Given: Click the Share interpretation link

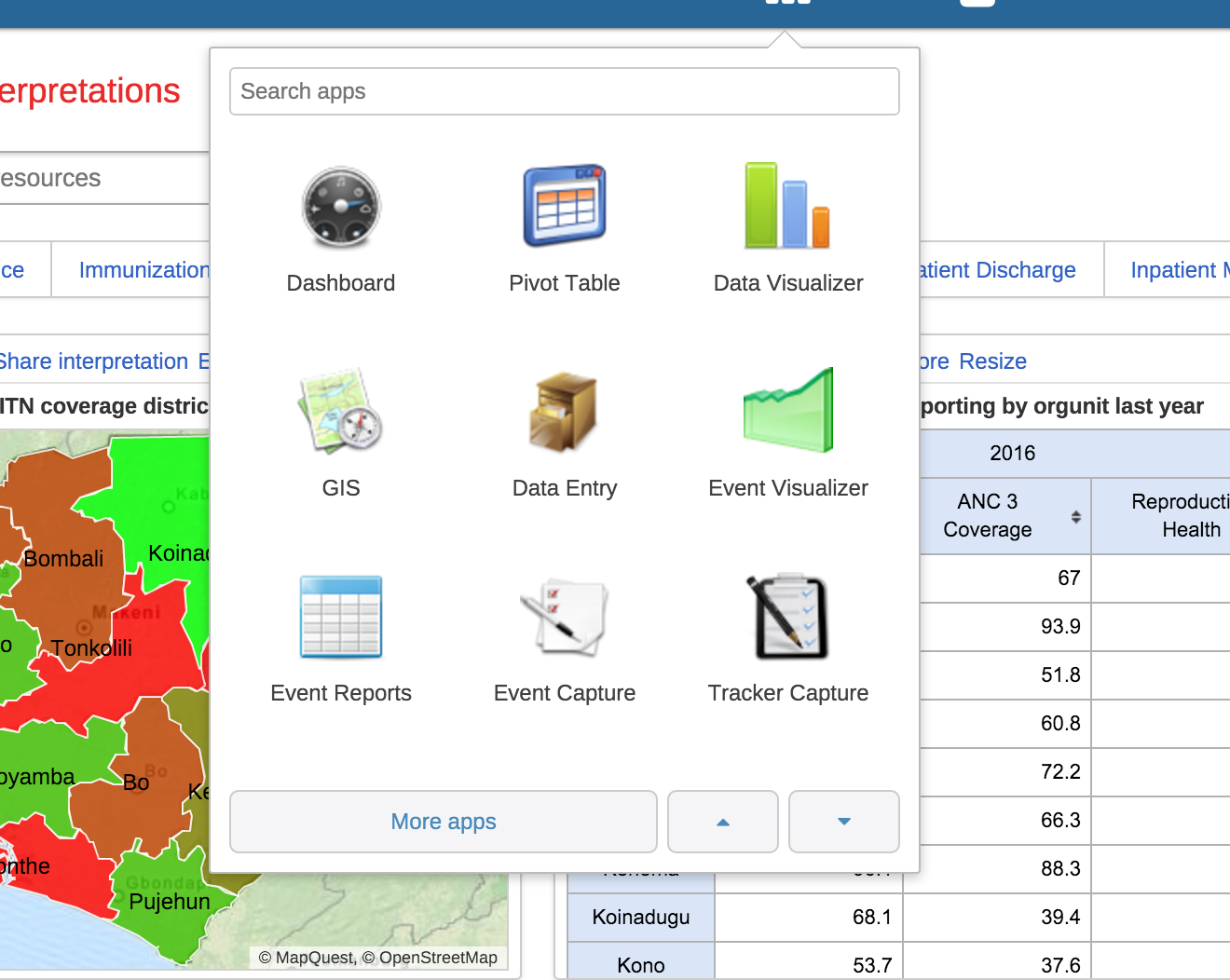Looking at the screenshot, I should (x=93, y=361).
